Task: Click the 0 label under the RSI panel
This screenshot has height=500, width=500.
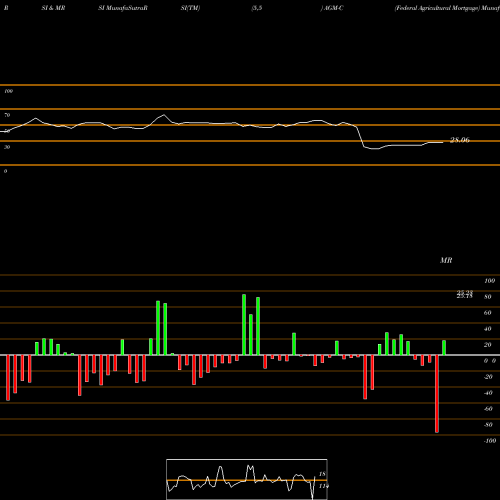Action: [5, 171]
